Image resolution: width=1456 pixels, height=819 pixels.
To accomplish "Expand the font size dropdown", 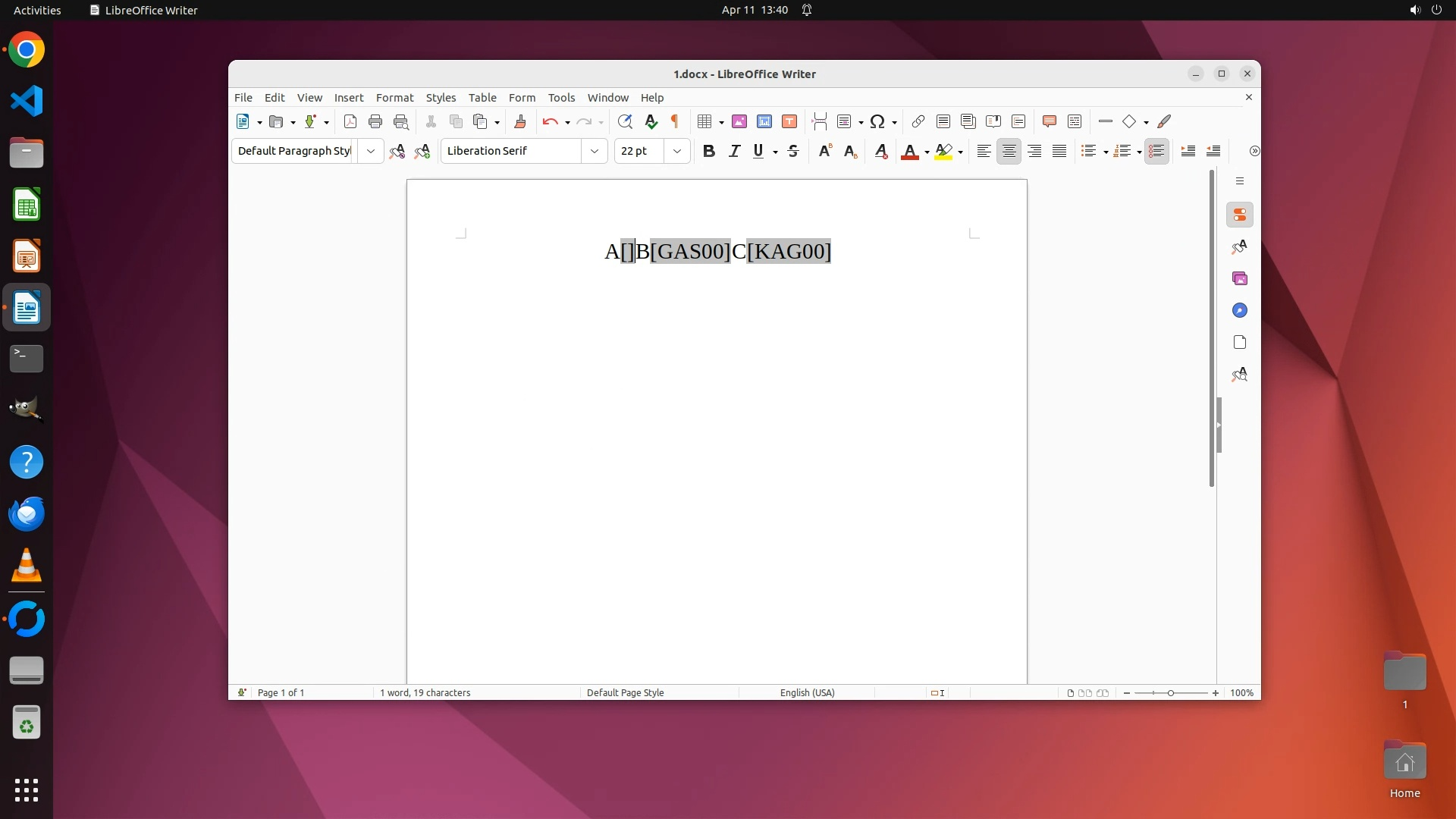I will coord(677,151).
